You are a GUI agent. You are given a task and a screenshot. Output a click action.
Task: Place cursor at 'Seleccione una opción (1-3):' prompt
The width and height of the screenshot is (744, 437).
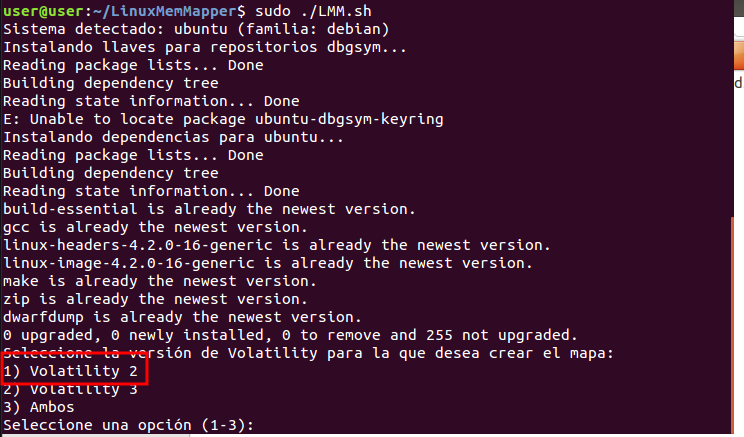(x=128, y=425)
